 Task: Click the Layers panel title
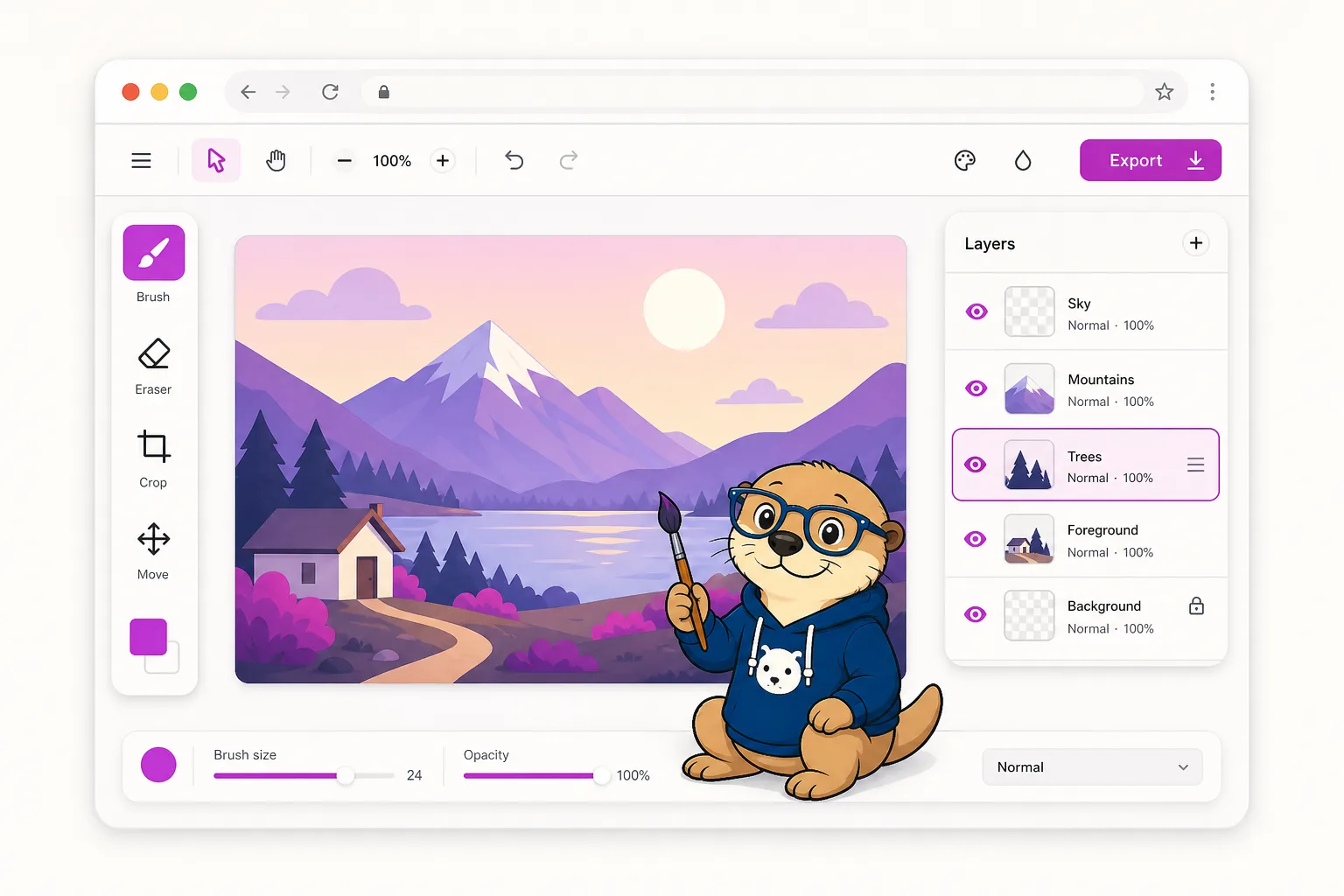tap(990, 244)
